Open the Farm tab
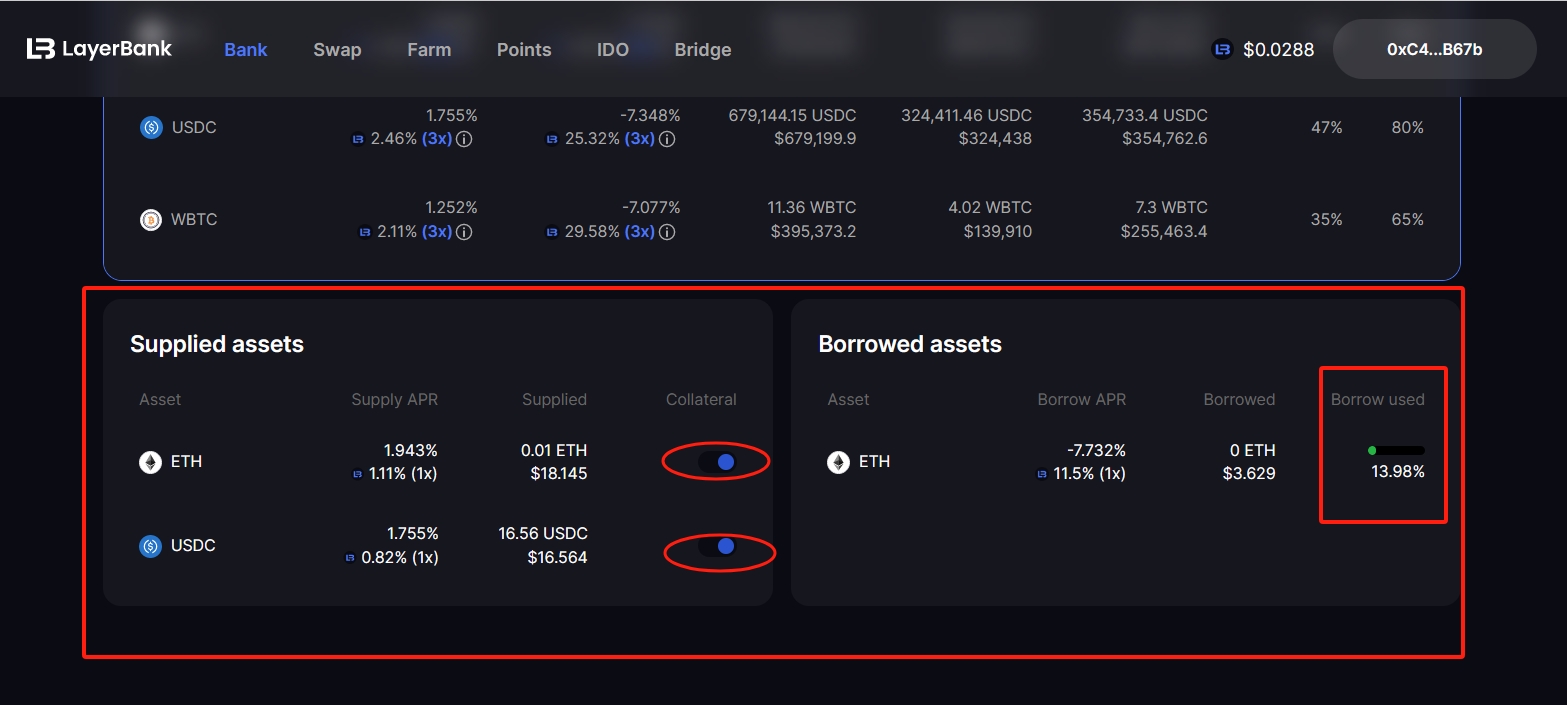 coord(429,50)
